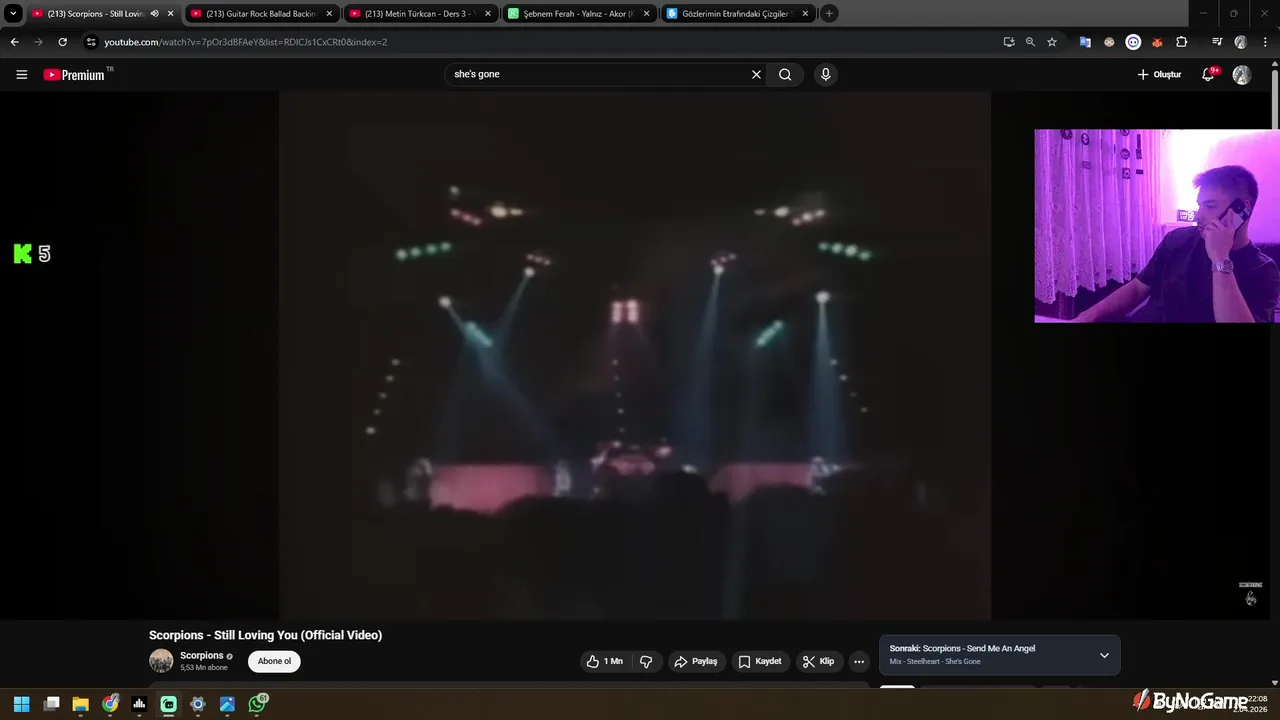
Task: Start voice search with microphone
Action: [825, 74]
